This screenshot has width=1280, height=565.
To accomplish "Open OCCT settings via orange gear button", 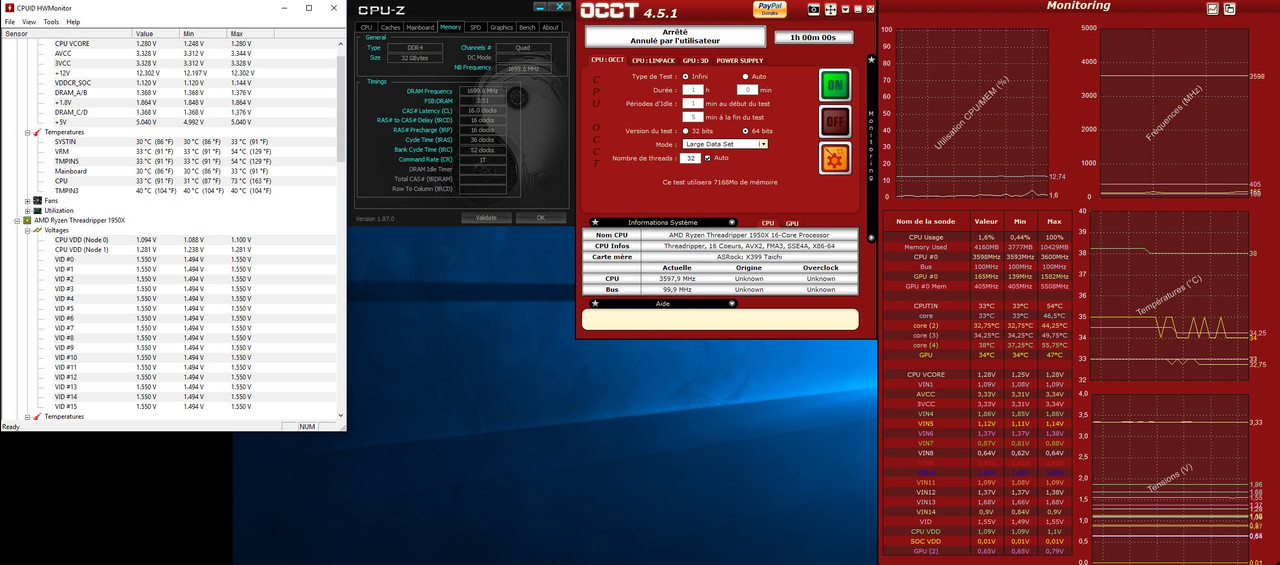I will coord(835,158).
